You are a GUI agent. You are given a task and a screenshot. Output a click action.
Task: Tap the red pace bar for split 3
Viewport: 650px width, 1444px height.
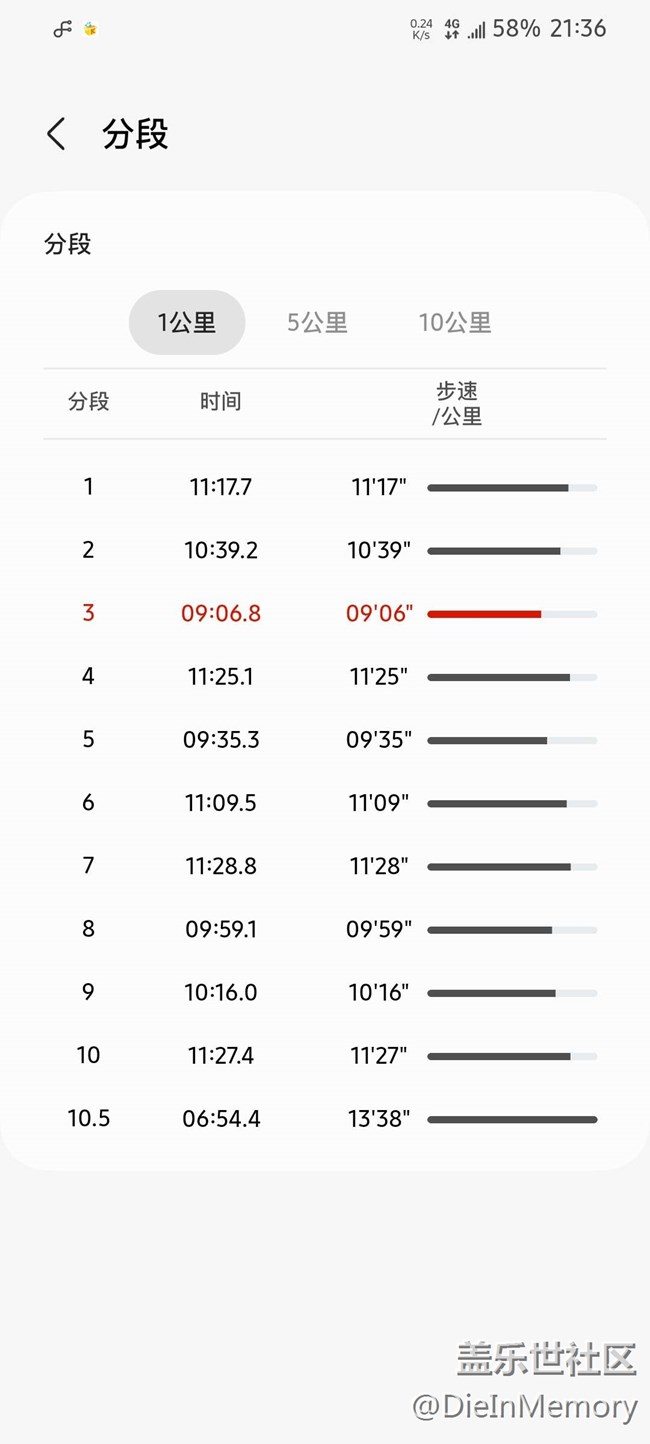485,614
